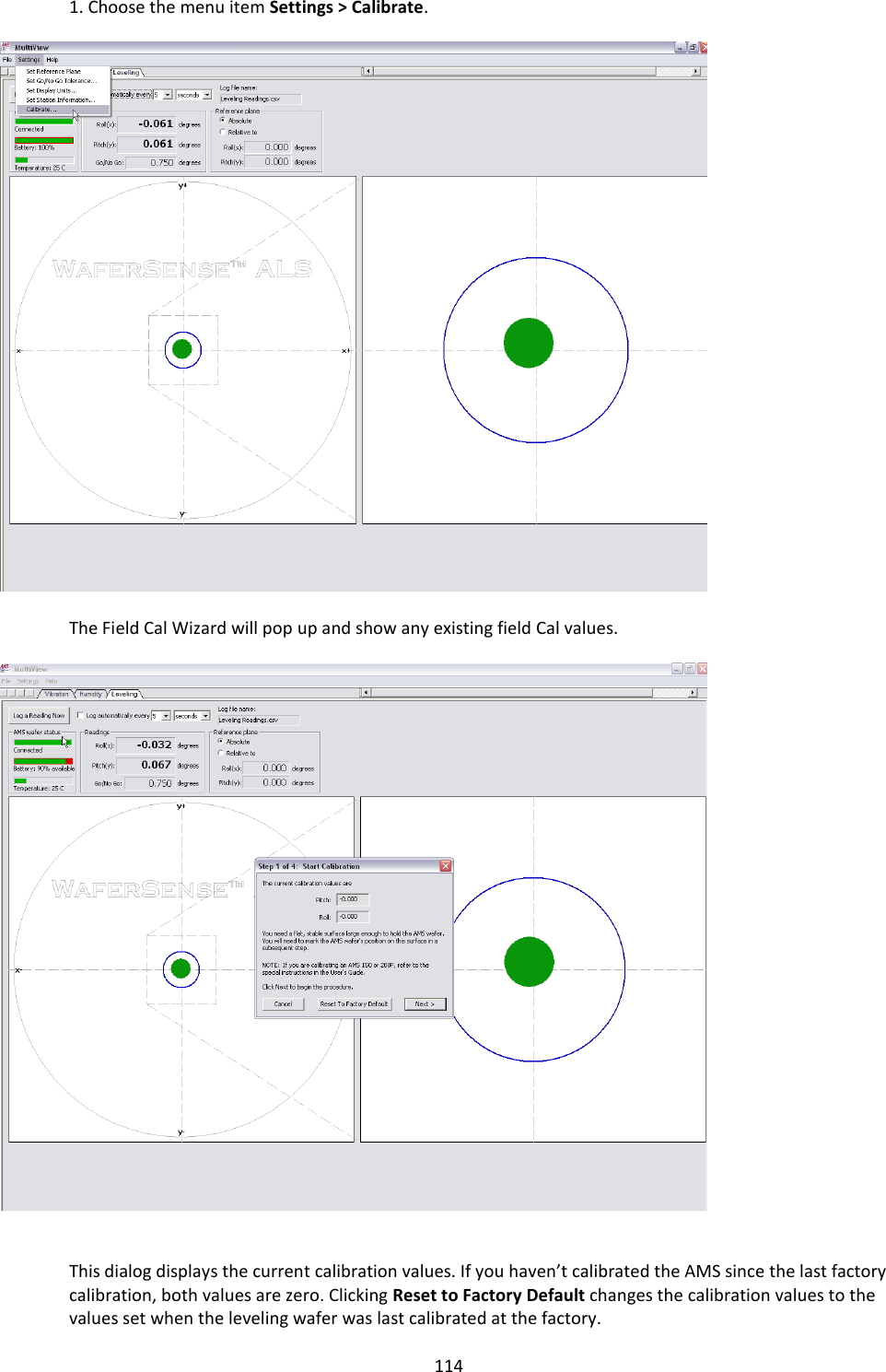This screenshot has width=886, height=1372.
Task: Enable the 'Log automatically every' checkbox
Action: point(79,715)
